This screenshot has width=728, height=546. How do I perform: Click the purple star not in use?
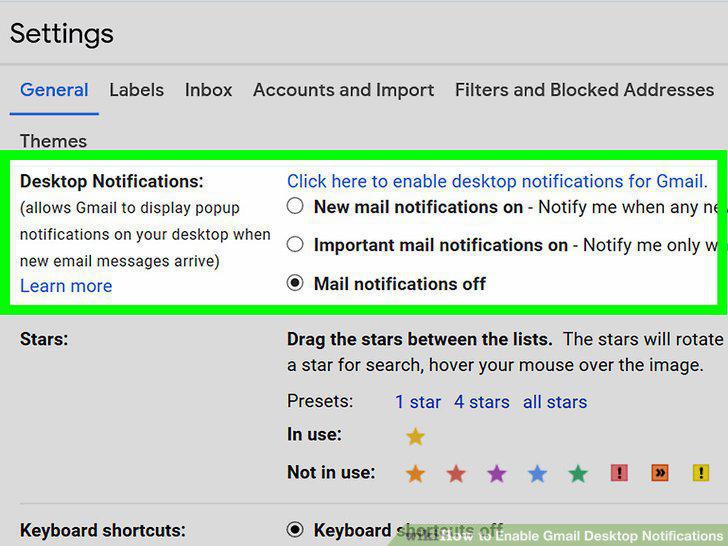coord(496,474)
